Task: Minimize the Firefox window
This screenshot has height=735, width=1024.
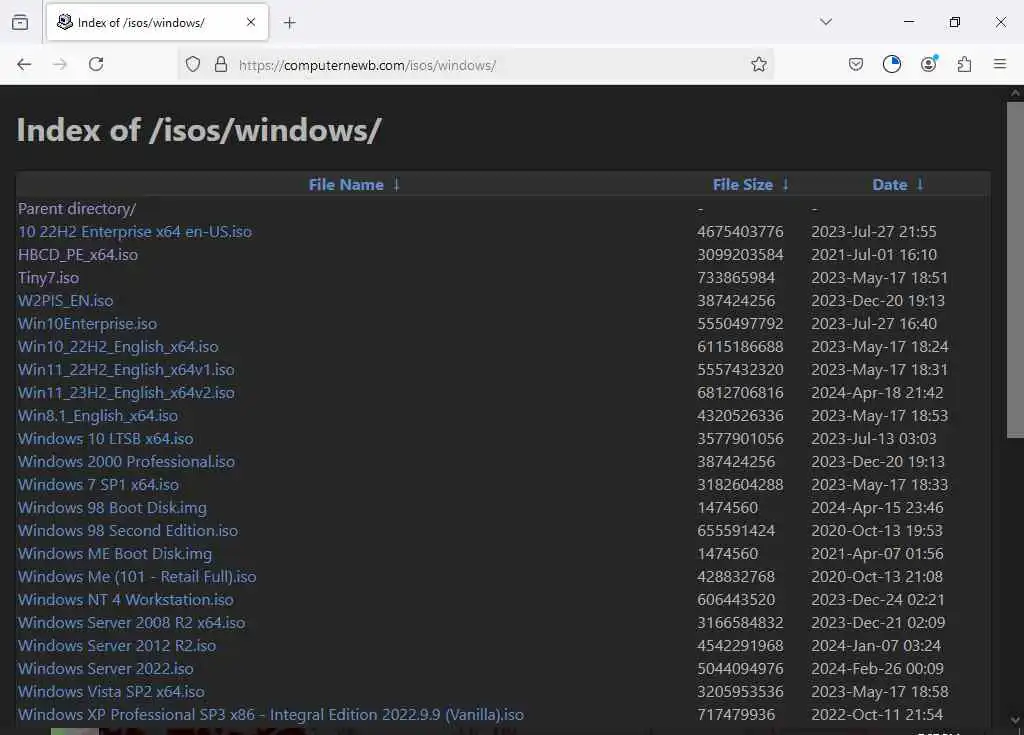Action: [x=908, y=22]
